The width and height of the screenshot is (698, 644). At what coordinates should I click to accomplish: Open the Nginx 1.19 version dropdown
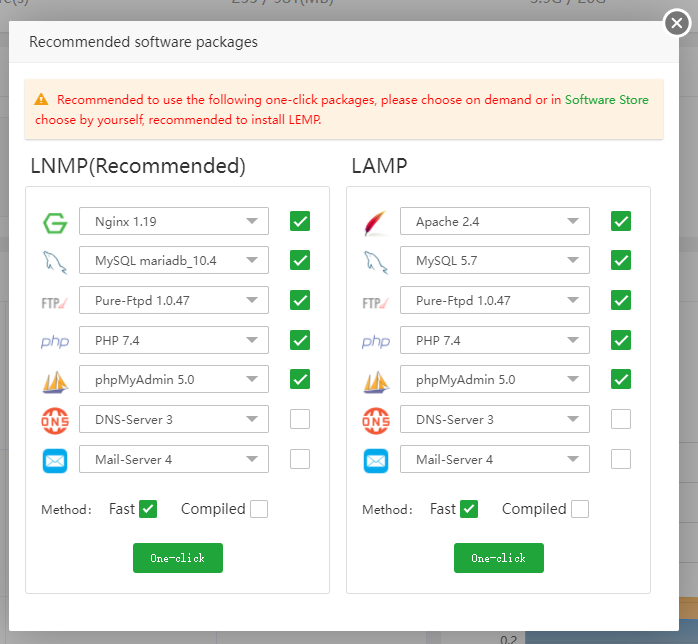pos(174,221)
